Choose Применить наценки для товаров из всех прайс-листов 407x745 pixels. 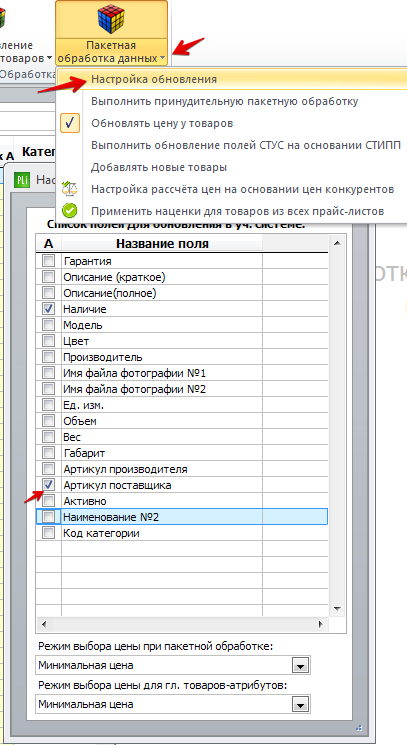click(237, 211)
